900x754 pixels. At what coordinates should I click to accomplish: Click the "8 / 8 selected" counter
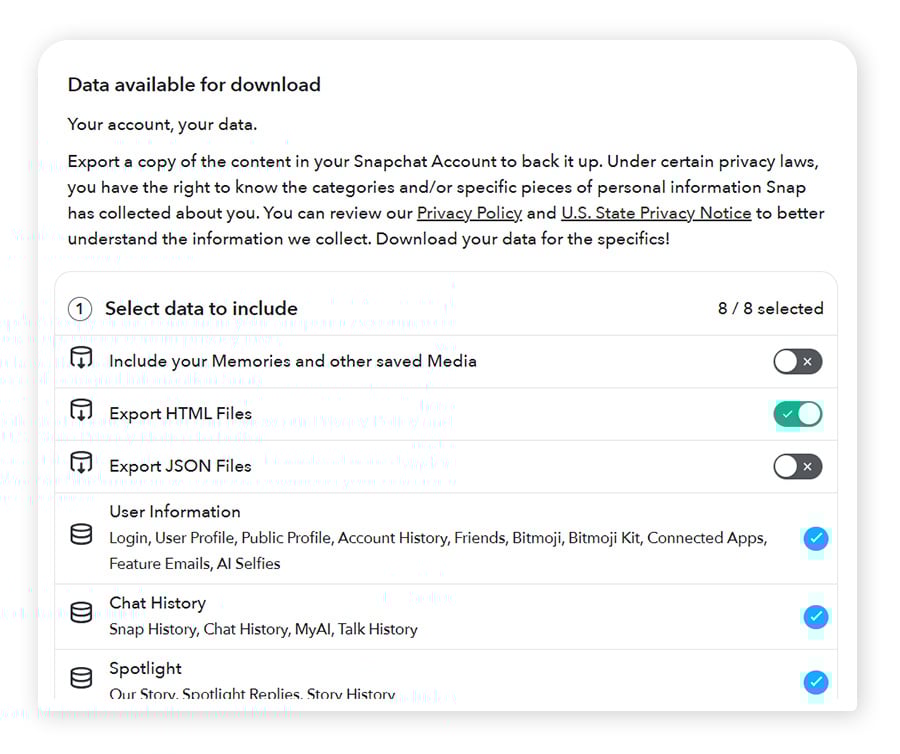pos(770,309)
